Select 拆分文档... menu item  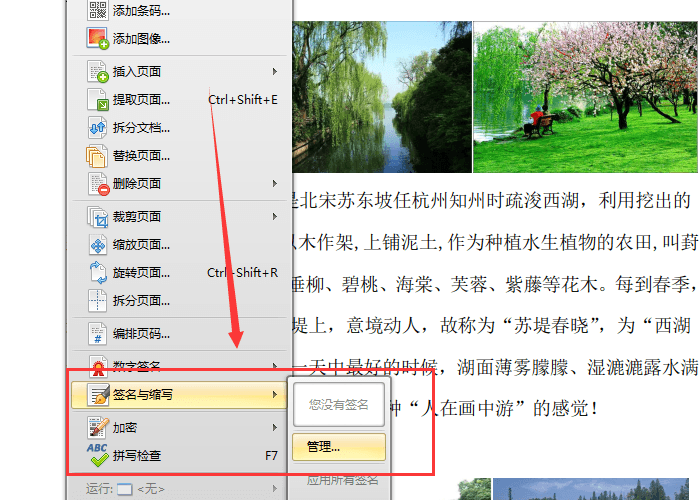pyautogui.click(x=179, y=128)
